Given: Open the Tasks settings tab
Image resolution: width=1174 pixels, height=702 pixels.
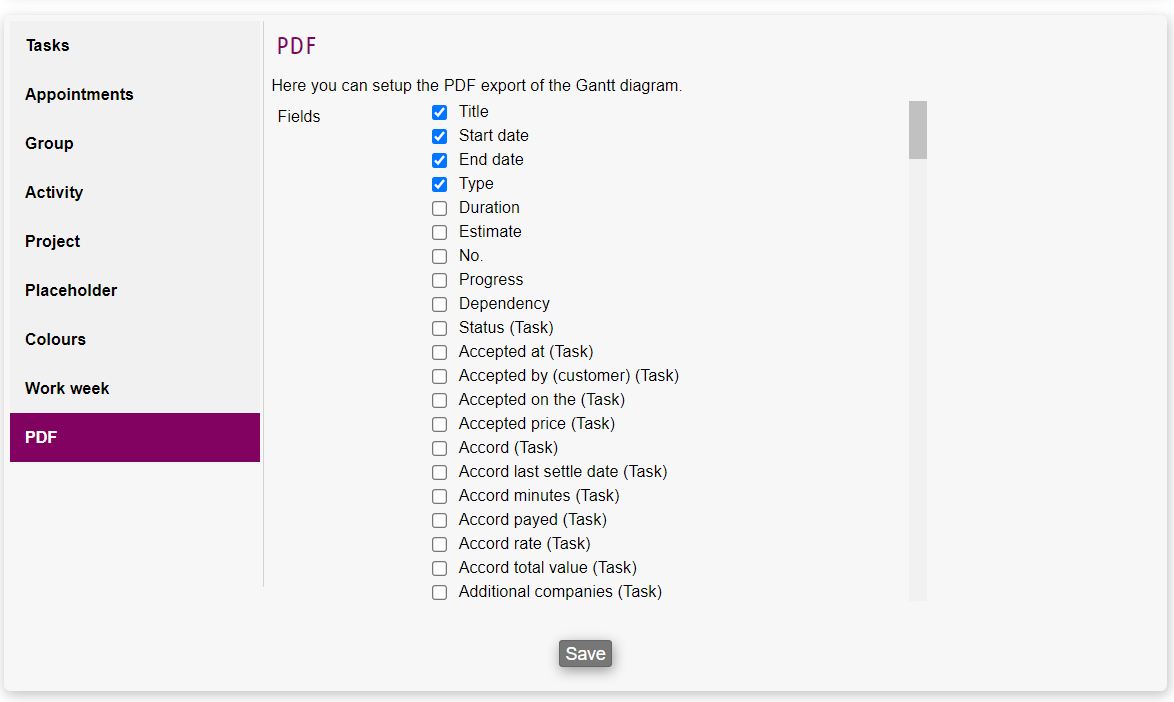Looking at the screenshot, I should click(135, 46).
